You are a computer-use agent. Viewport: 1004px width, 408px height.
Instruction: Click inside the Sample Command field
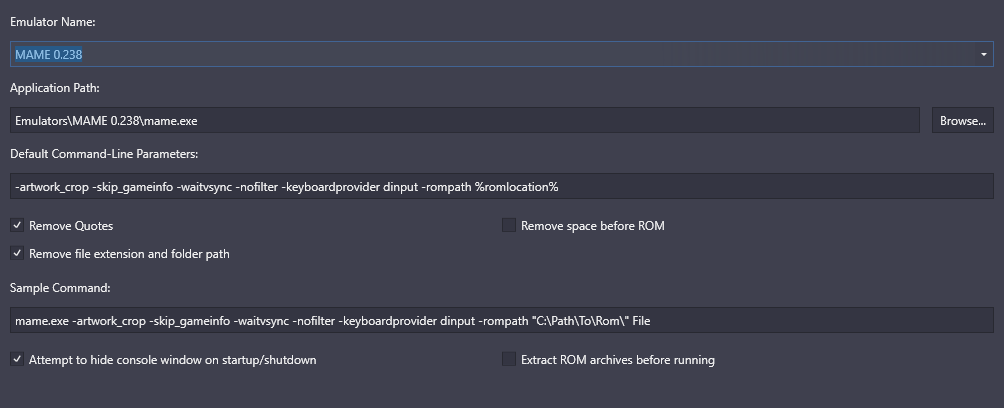tap(502, 320)
